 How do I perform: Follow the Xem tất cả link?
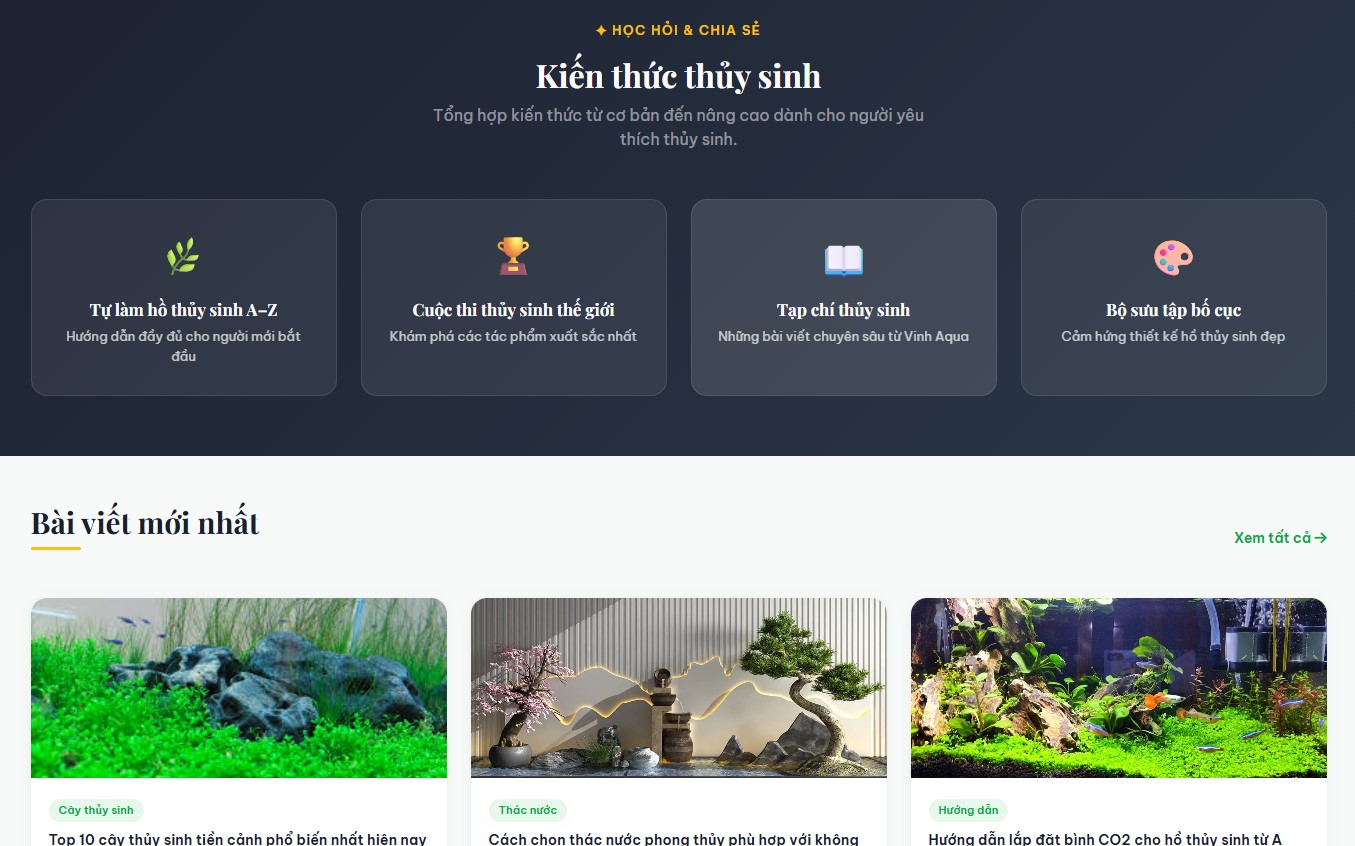pyautogui.click(x=1280, y=538)
